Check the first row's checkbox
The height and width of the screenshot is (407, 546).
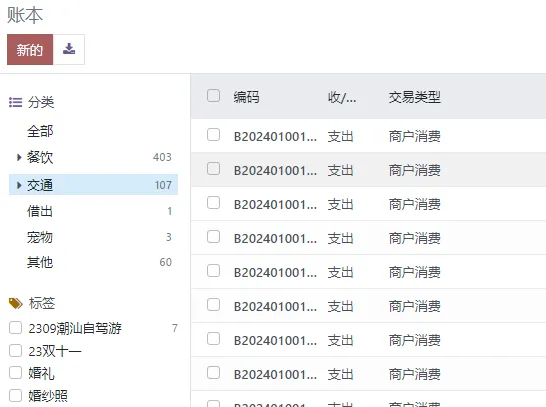(213, 135)
